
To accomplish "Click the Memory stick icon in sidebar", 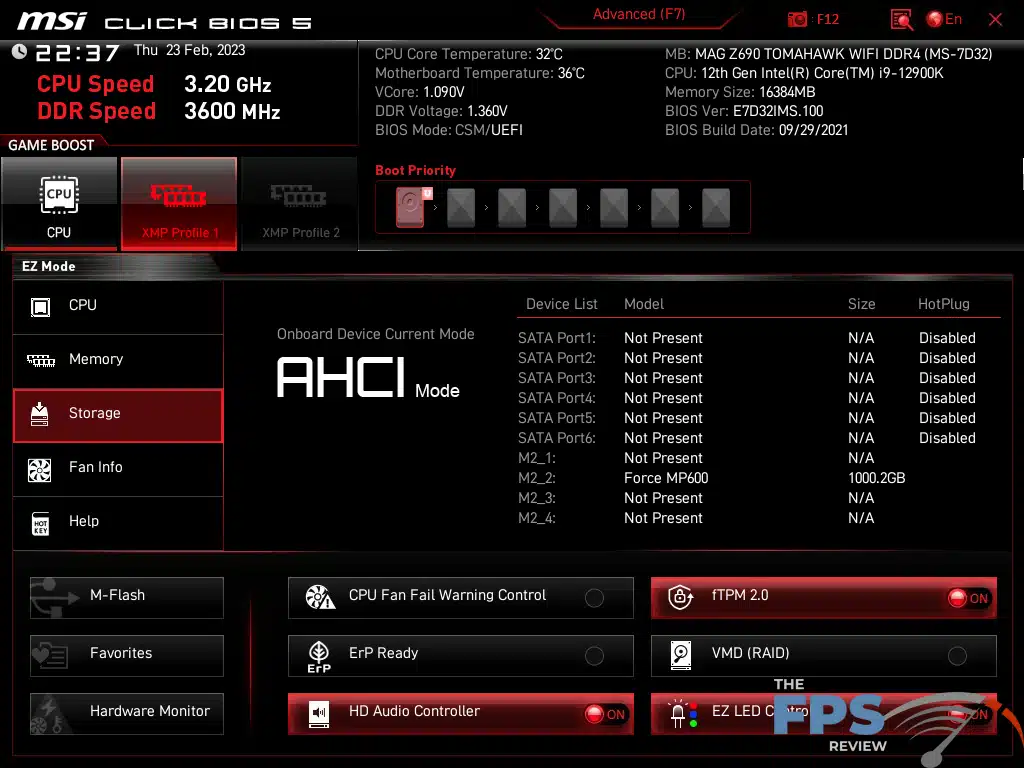I will click(40, 360).
